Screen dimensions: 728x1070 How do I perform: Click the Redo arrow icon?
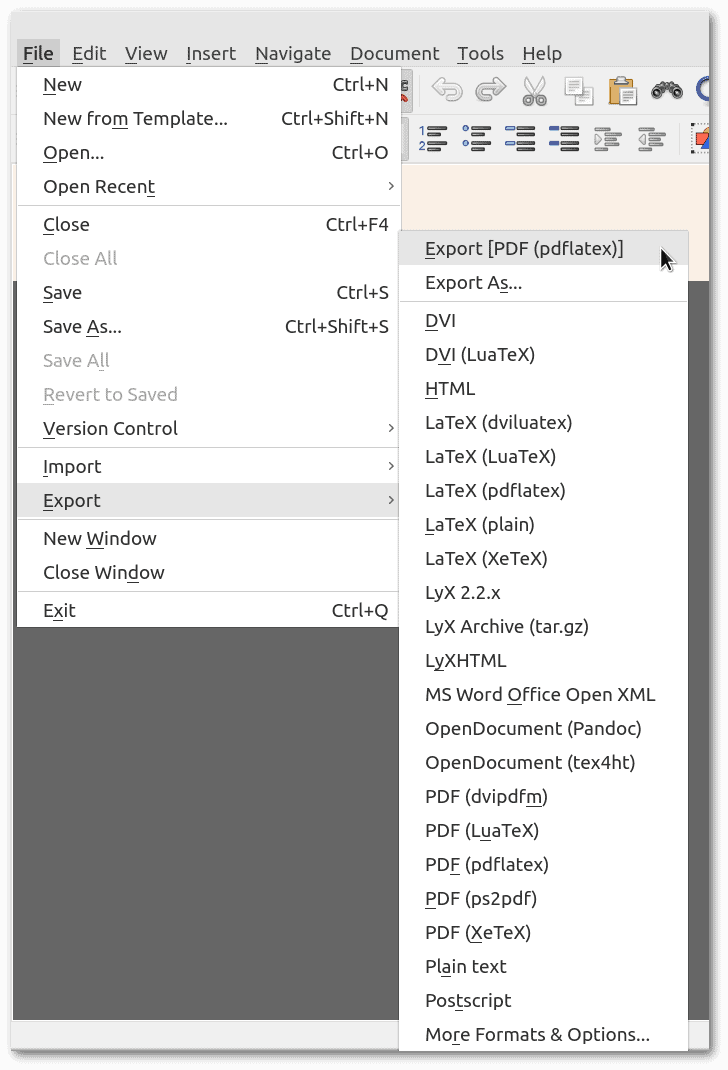(x=491, y=89)
